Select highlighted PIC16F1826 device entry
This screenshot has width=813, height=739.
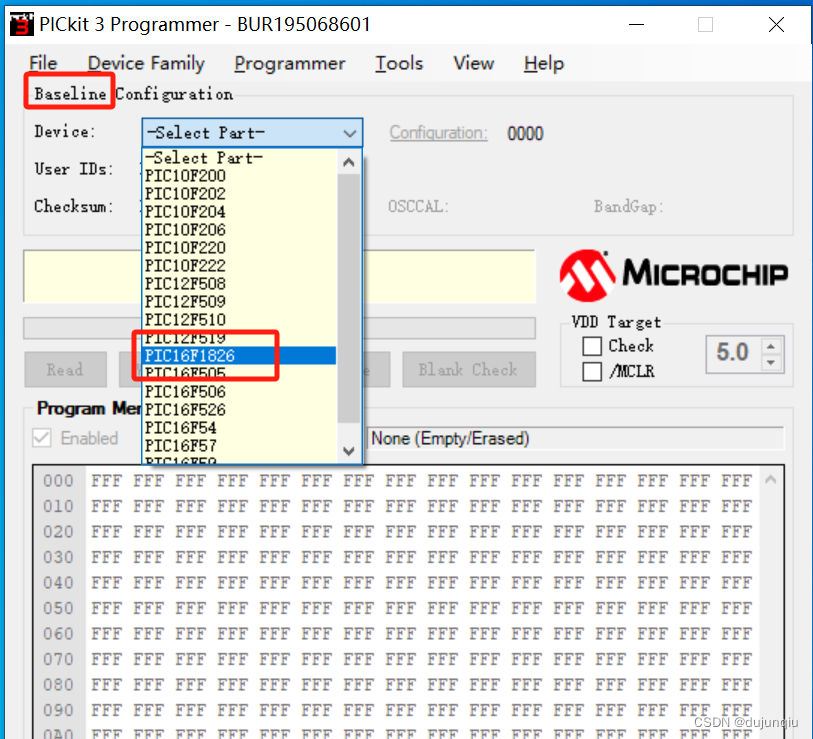click(240, 356)
